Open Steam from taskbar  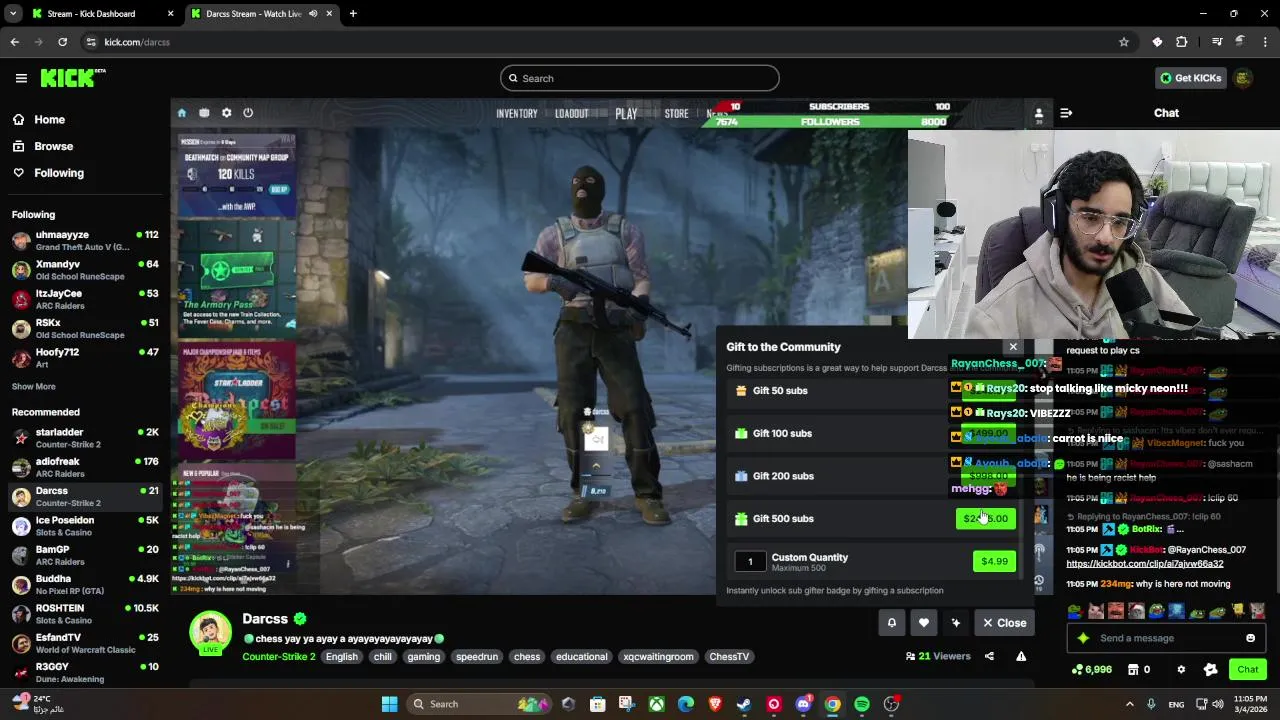tap(744, 704)
